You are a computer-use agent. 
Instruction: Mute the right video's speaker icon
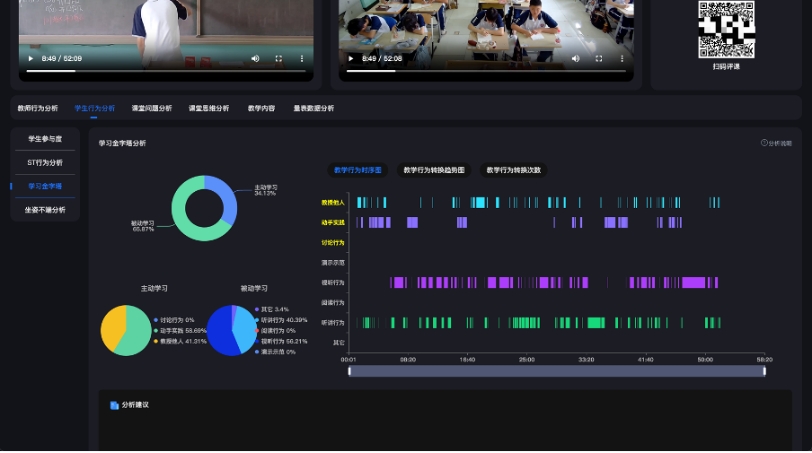click(x=575, y=59)
